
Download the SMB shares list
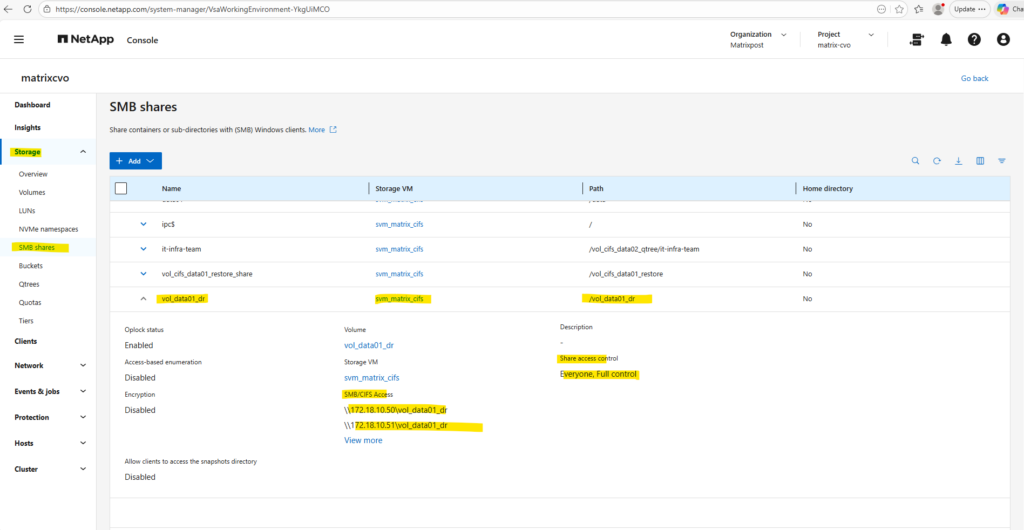pos(958,161)
